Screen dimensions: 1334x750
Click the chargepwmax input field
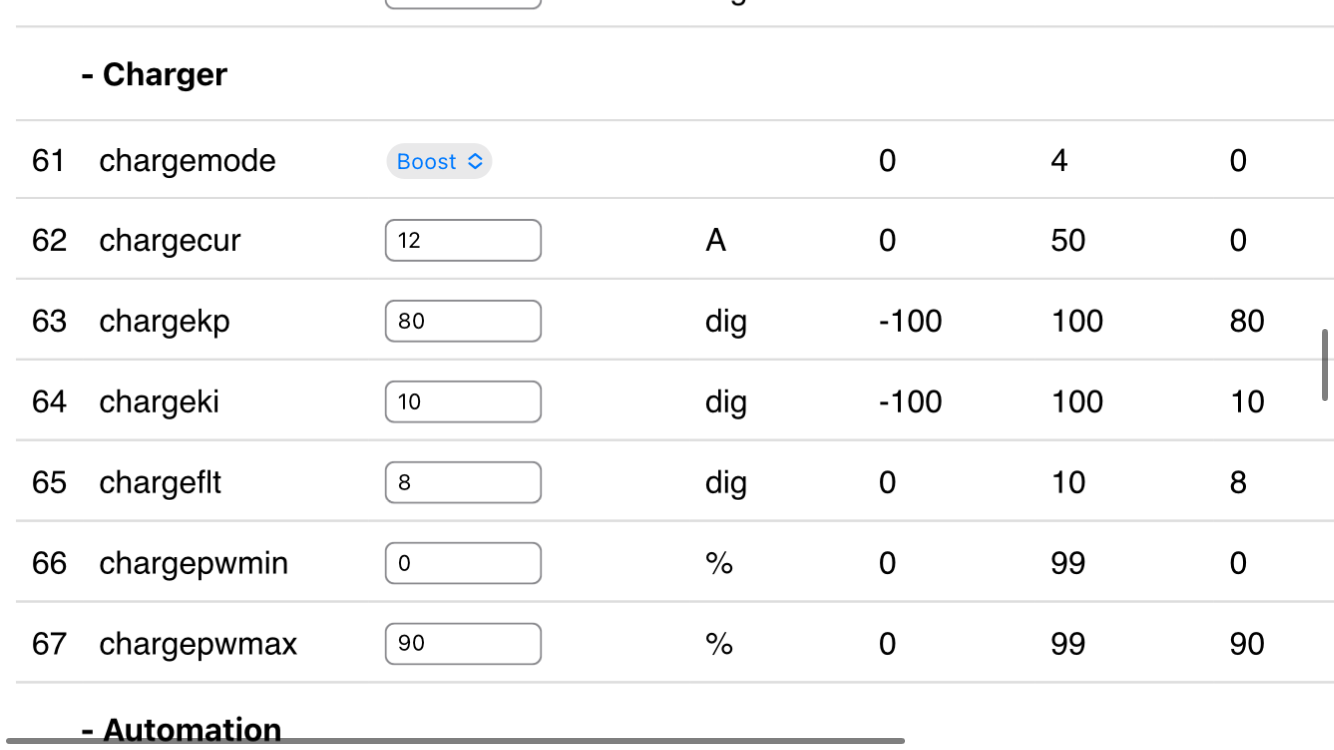coord(463,644)
